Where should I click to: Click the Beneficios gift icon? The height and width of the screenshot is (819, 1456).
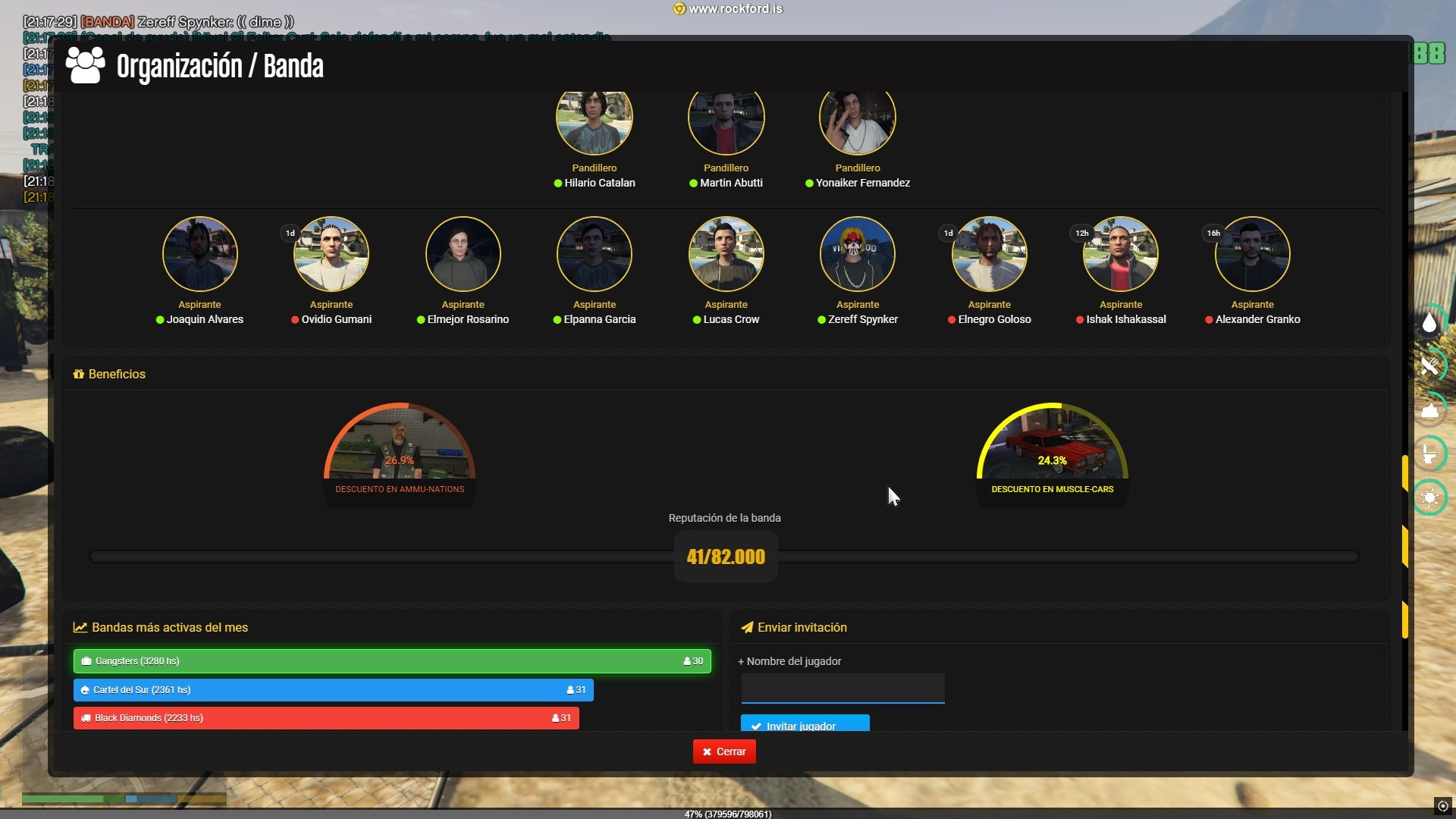[x=78, y=374]
